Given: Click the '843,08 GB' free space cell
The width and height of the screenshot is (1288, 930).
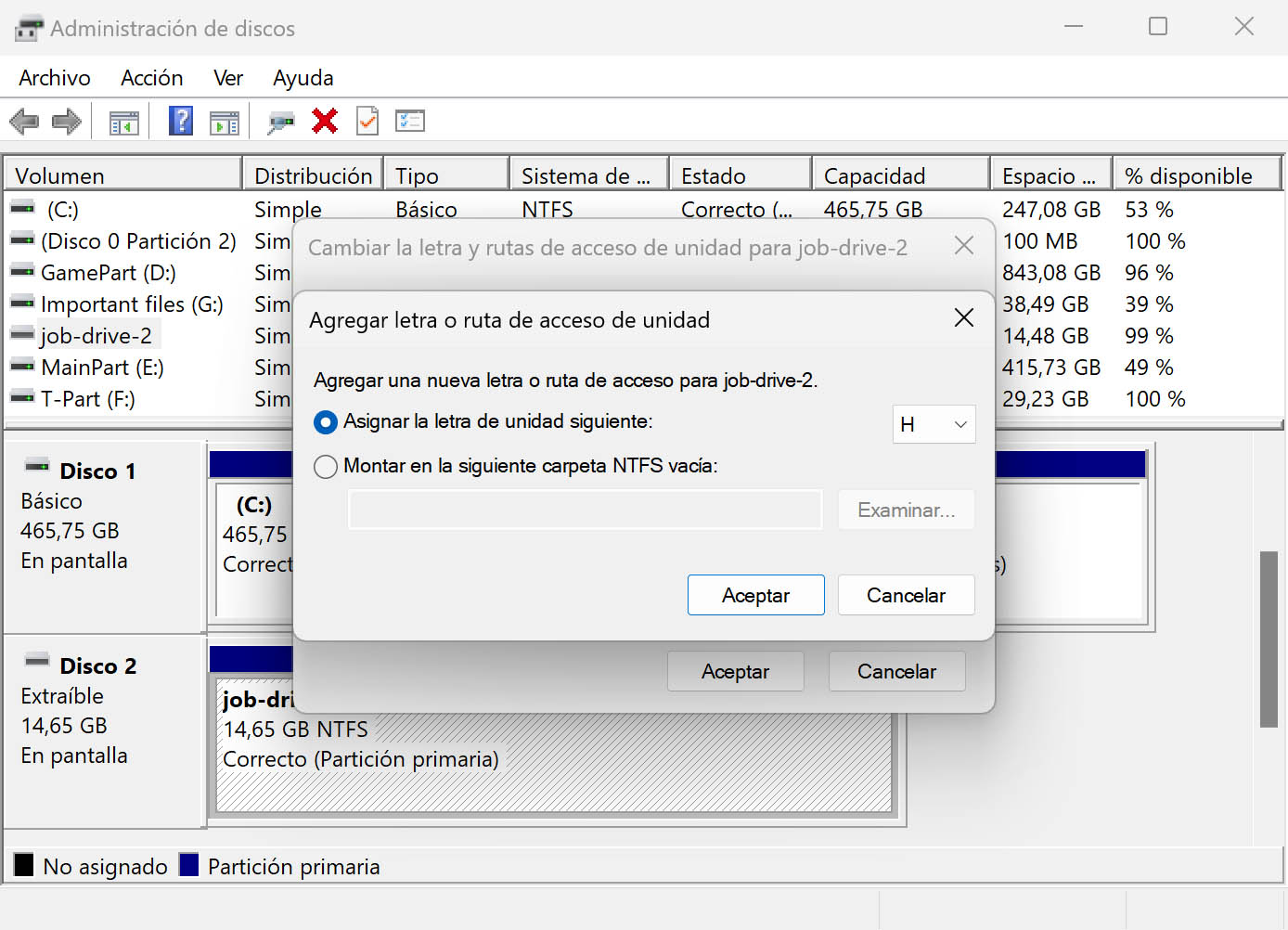Looking at the screenshot, I should (1051, 273).
